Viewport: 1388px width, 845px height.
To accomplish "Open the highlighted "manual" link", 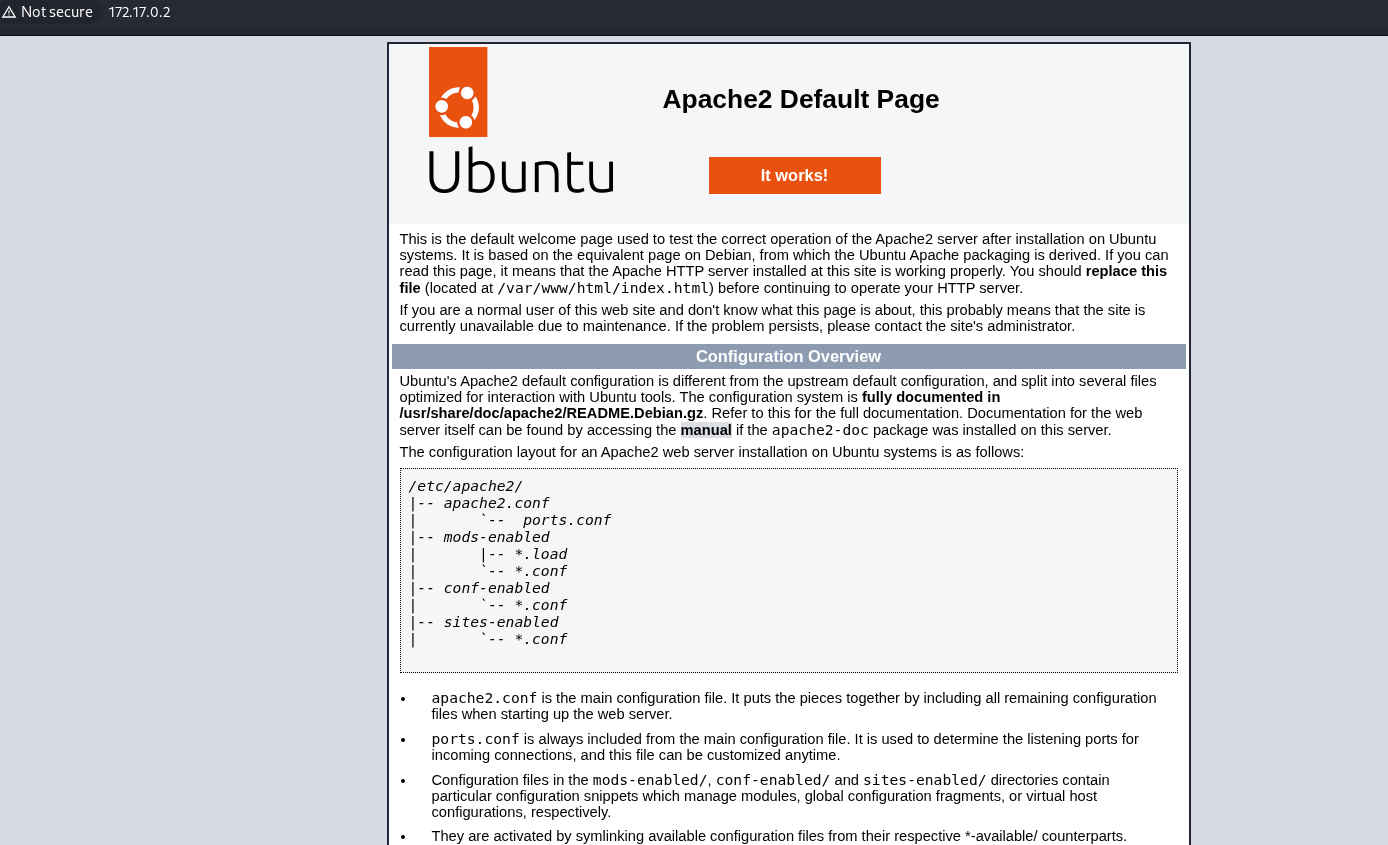I will [706, 430].
